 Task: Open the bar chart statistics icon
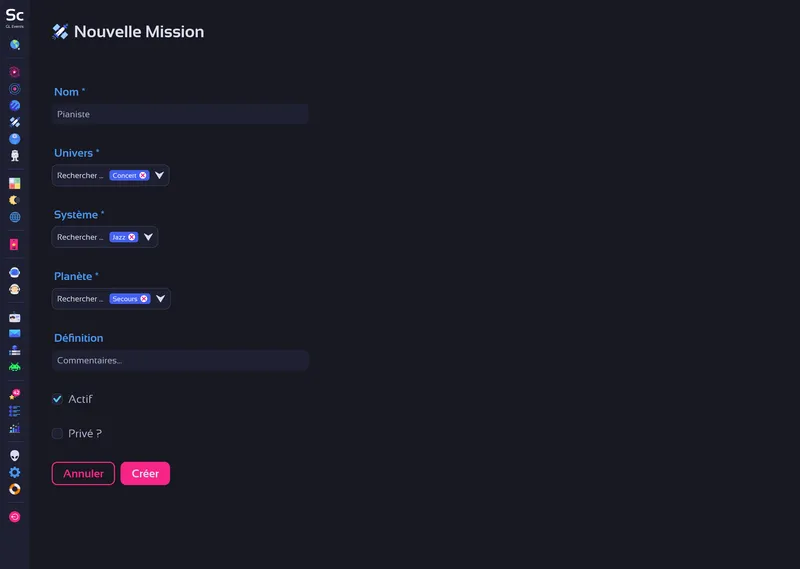click(15, 428)
